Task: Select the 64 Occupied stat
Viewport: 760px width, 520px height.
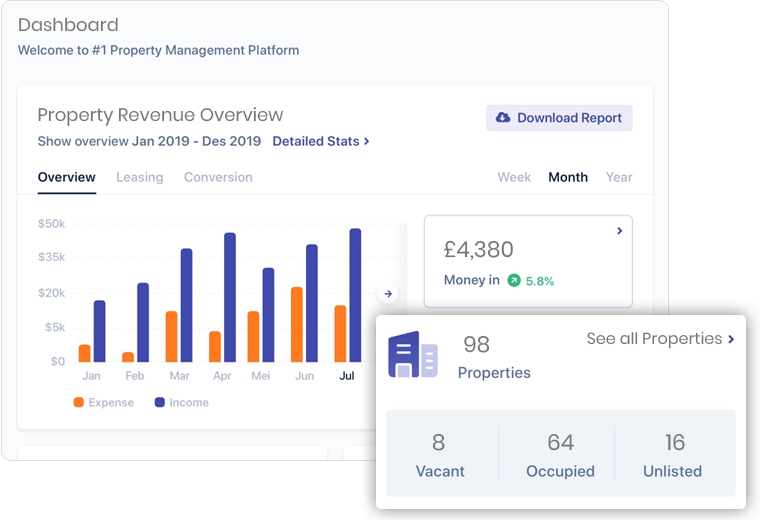Action: click(560, 454)
